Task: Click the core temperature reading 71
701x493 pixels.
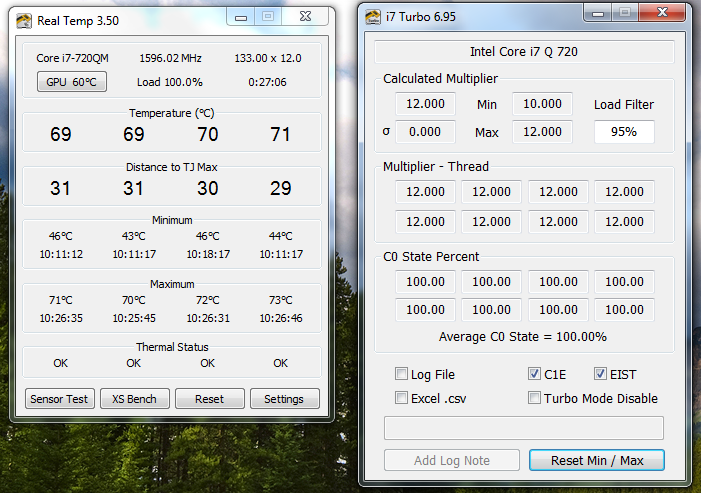Action: coord(280,134)
